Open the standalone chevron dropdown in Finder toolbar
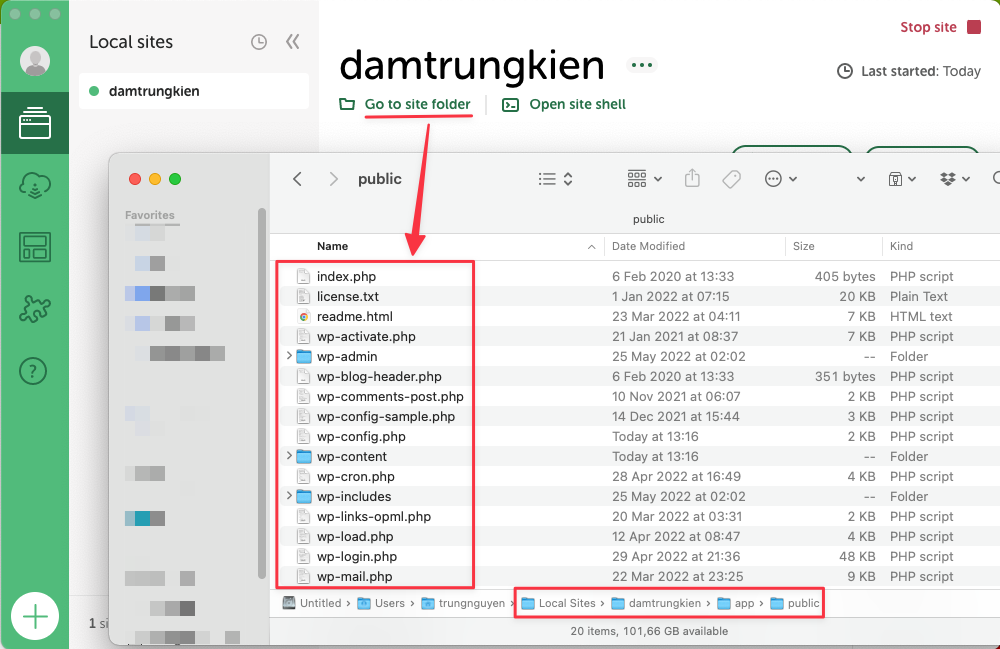This screenshot has width=1000, height=649. (x=860, y=179)
